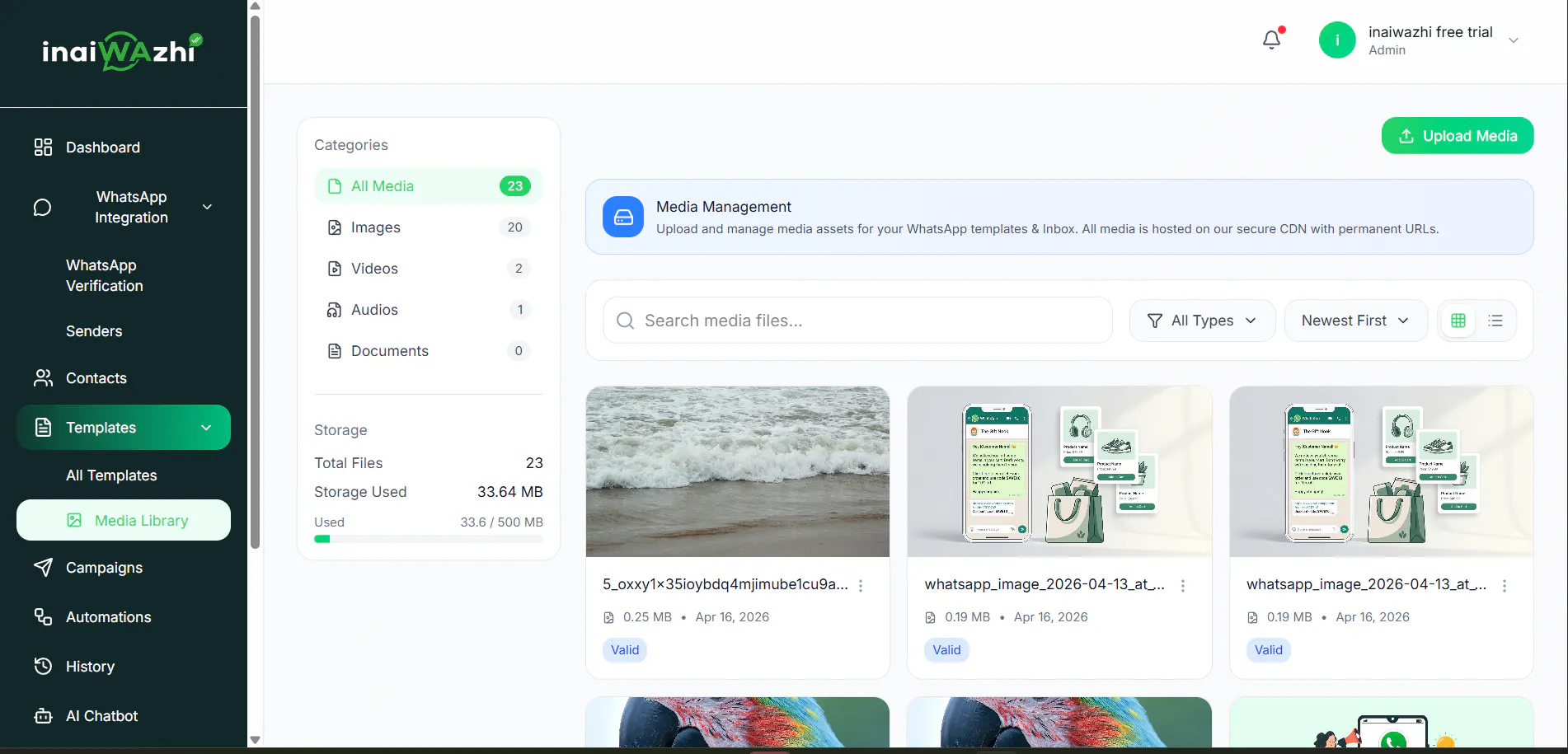
Task: Open the account dropdown chevron
Action: coord(1514,40)
